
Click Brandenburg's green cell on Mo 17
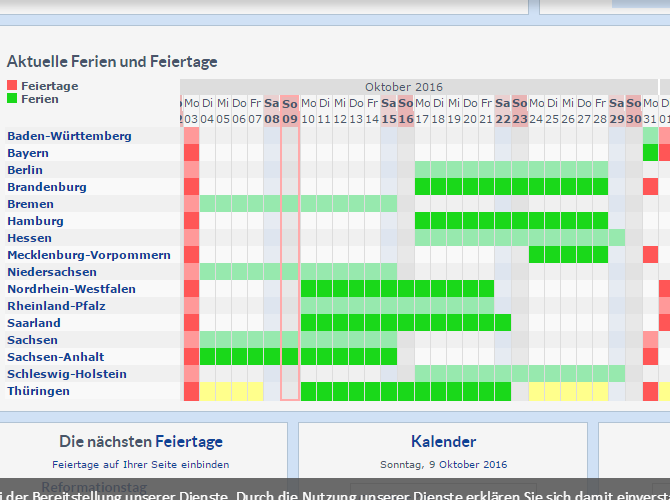click(423, 187)
